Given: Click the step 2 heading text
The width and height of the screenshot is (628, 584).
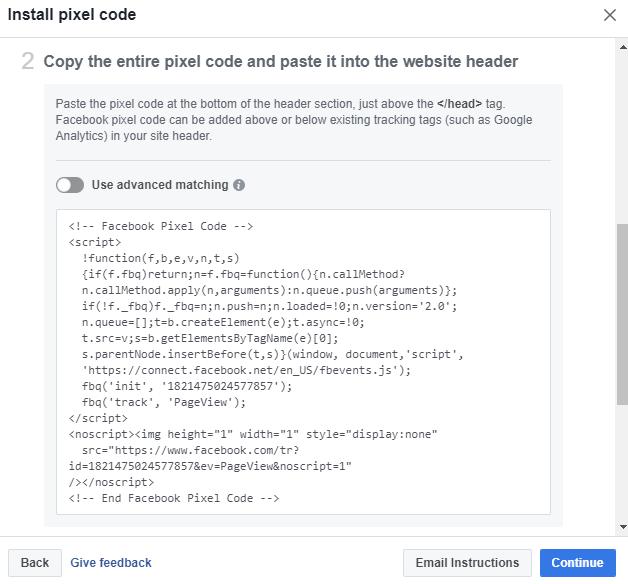Looking at the screenshot, I should 281,62.
